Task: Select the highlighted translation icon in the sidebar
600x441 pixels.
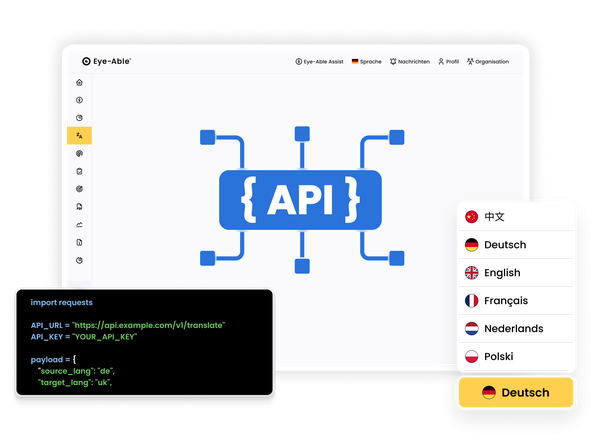Action: pos(79,136)
